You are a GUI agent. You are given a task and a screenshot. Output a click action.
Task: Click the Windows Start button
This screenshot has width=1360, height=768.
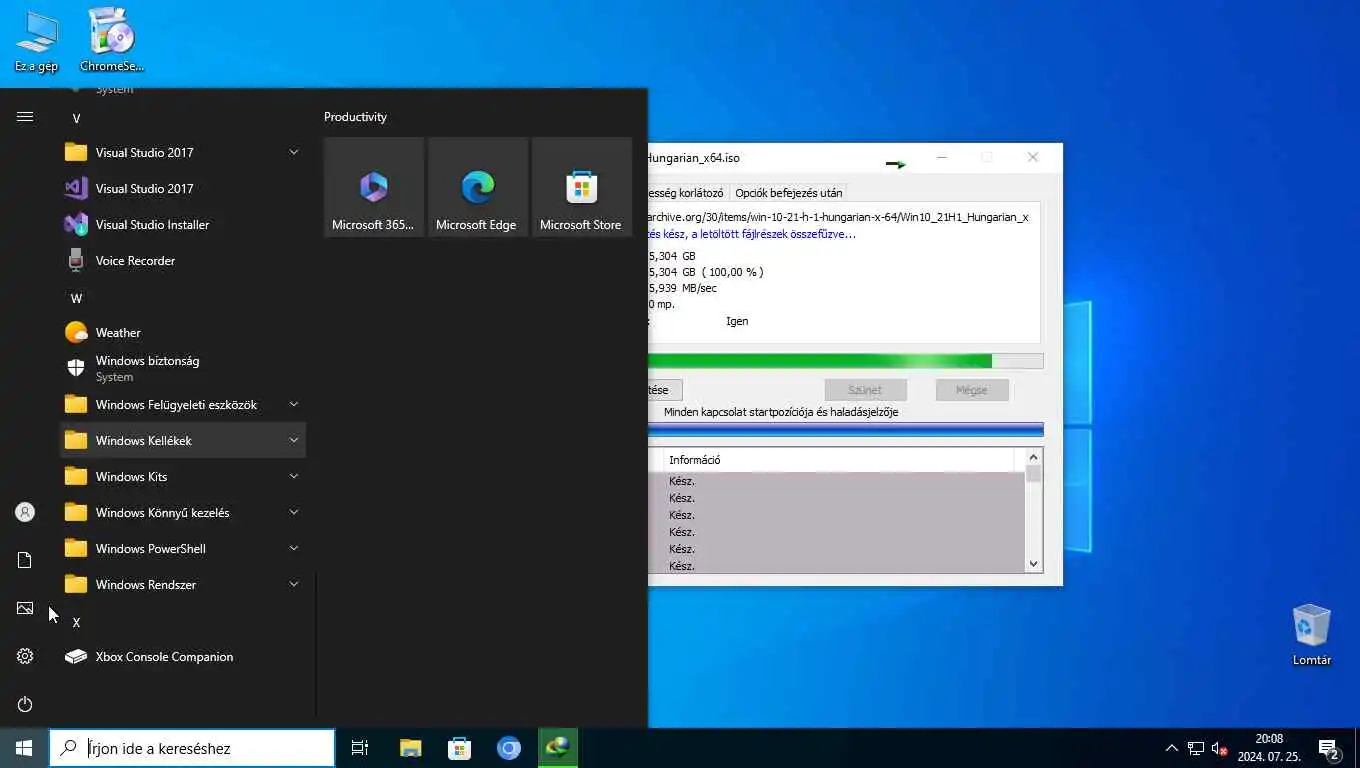(24, 748)
